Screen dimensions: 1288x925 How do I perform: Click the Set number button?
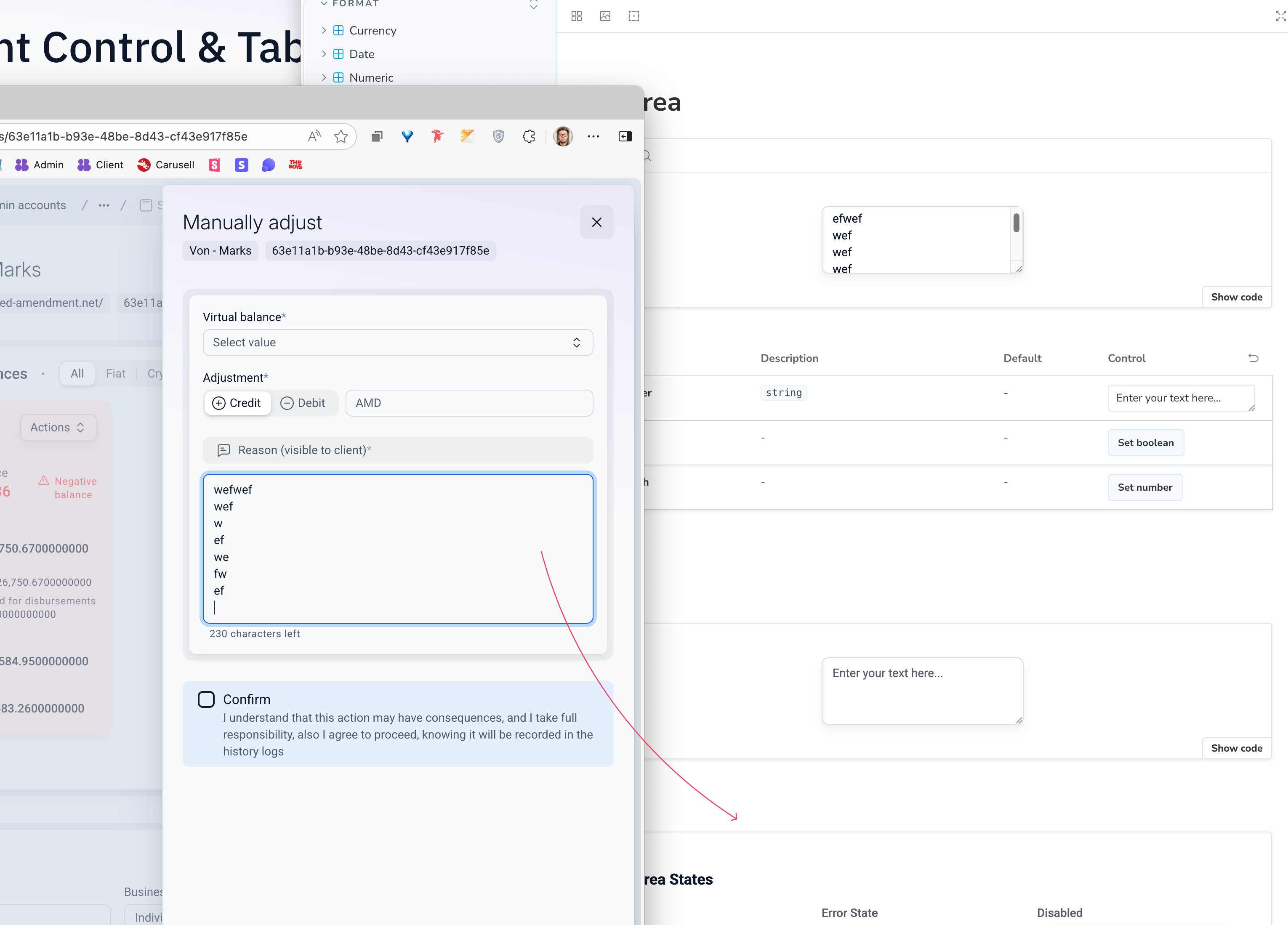pos(1145,487)
